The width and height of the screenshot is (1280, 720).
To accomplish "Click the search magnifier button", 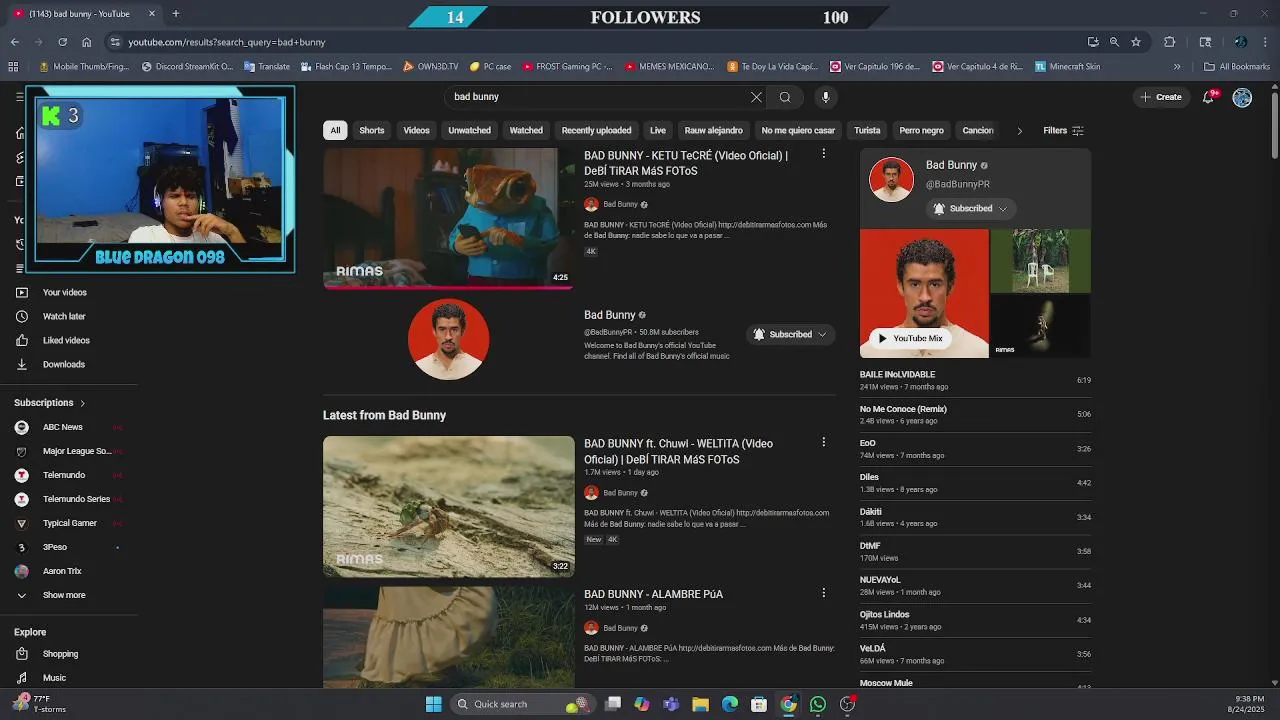I will click(785, 97).
